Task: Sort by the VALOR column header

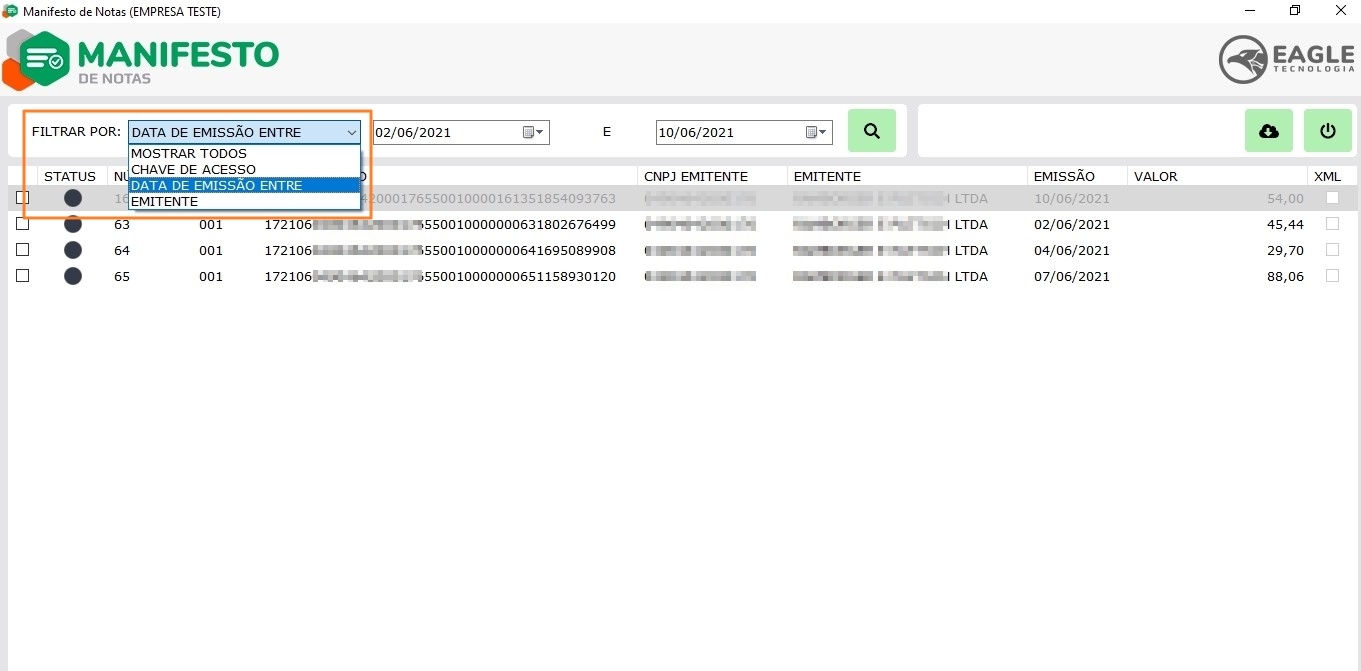Action: [1155, 176]
